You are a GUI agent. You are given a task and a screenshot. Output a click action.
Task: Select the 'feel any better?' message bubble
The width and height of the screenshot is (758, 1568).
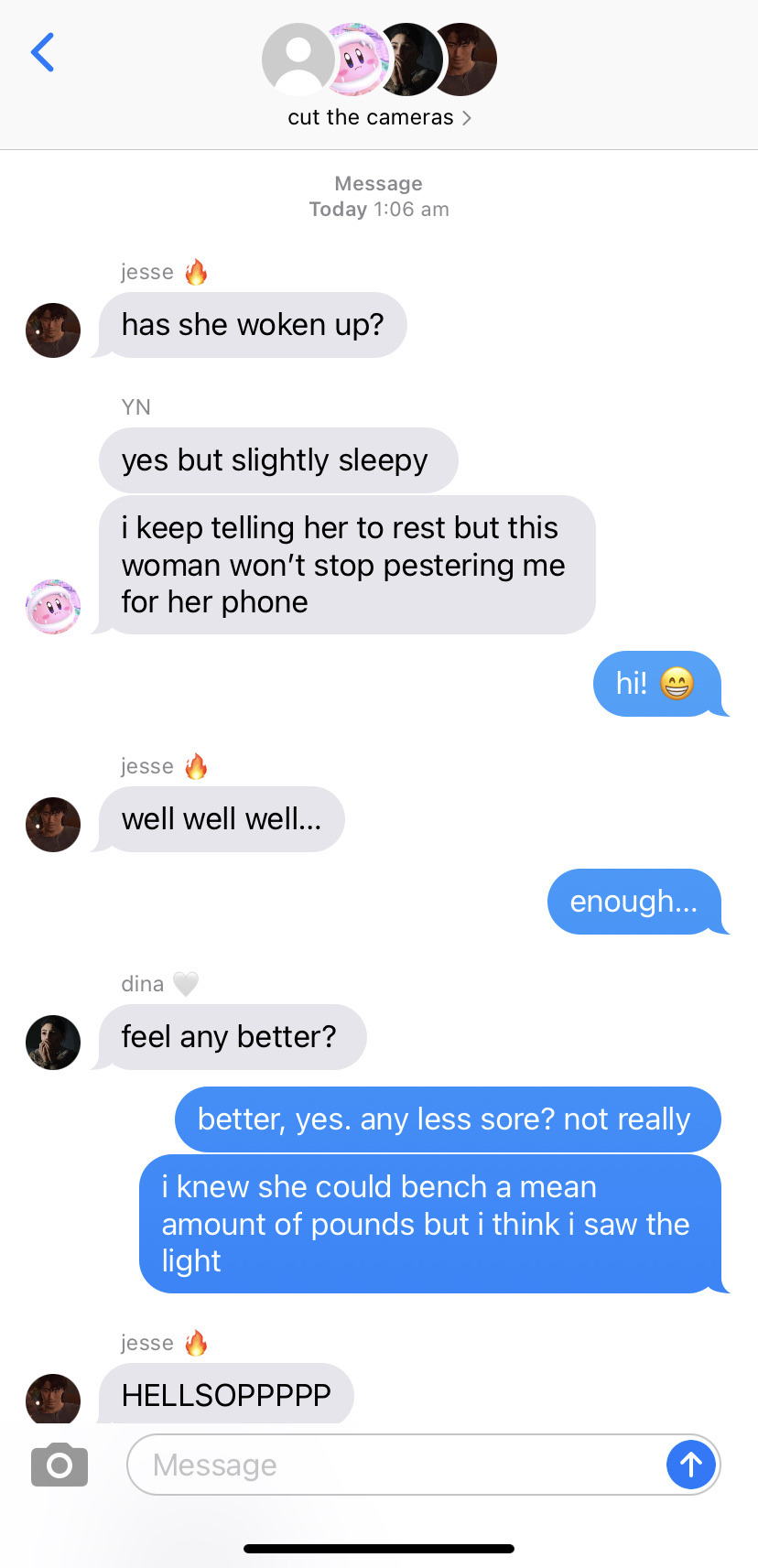click(233, 1037)
